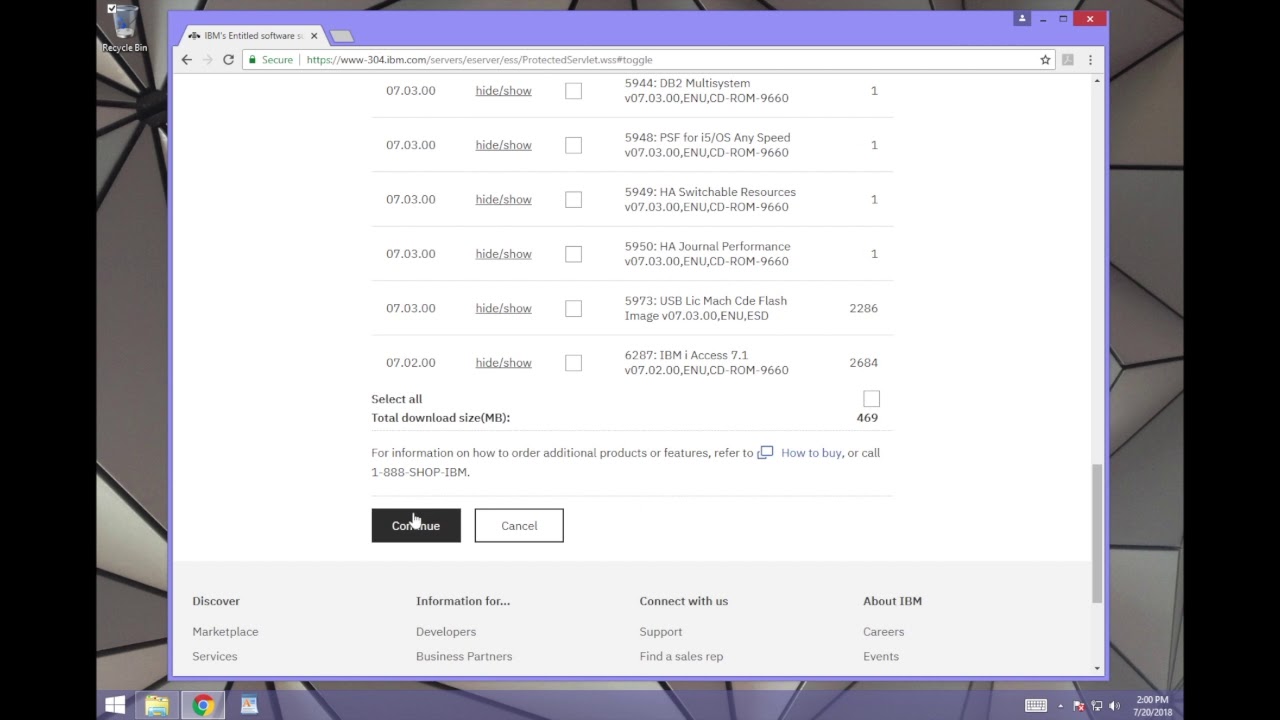This screenshot has width=1280, height=720.
Task: Click the Chrome taskbar icon
Action: click(203, 705)
